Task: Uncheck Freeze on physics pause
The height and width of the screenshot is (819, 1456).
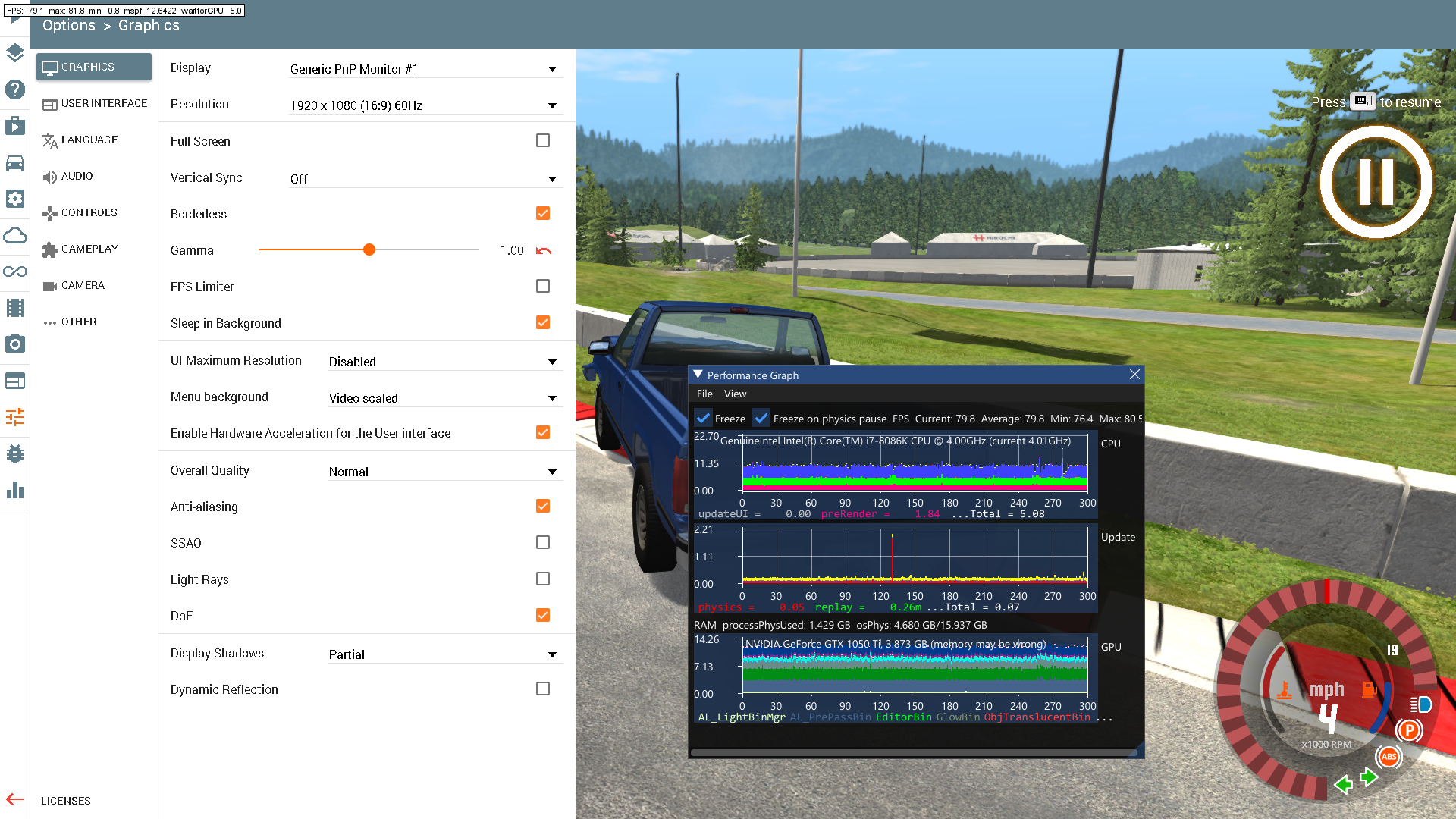Action: click(761, 419)
